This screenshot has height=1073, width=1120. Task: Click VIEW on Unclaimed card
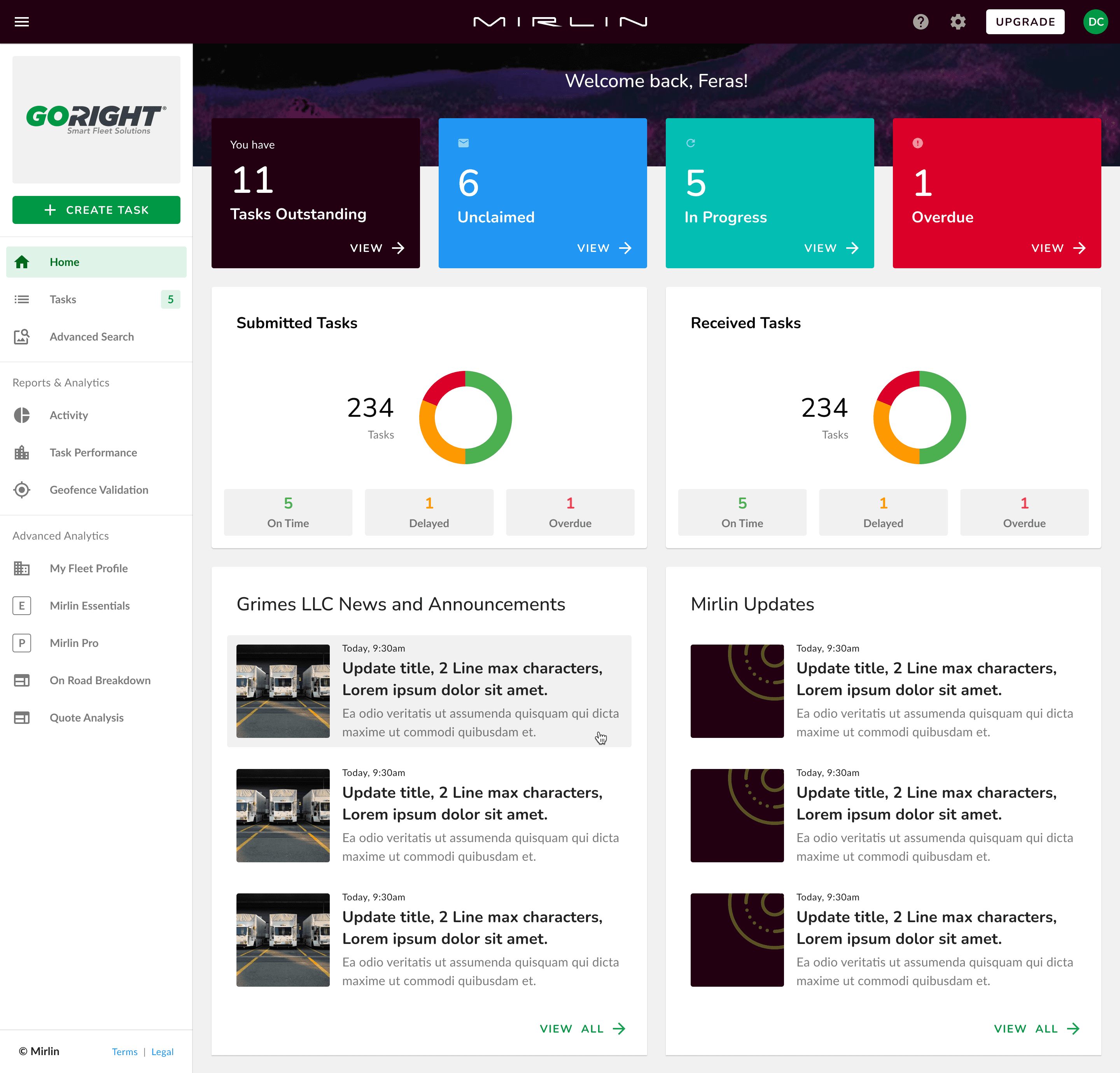(604, 248)
